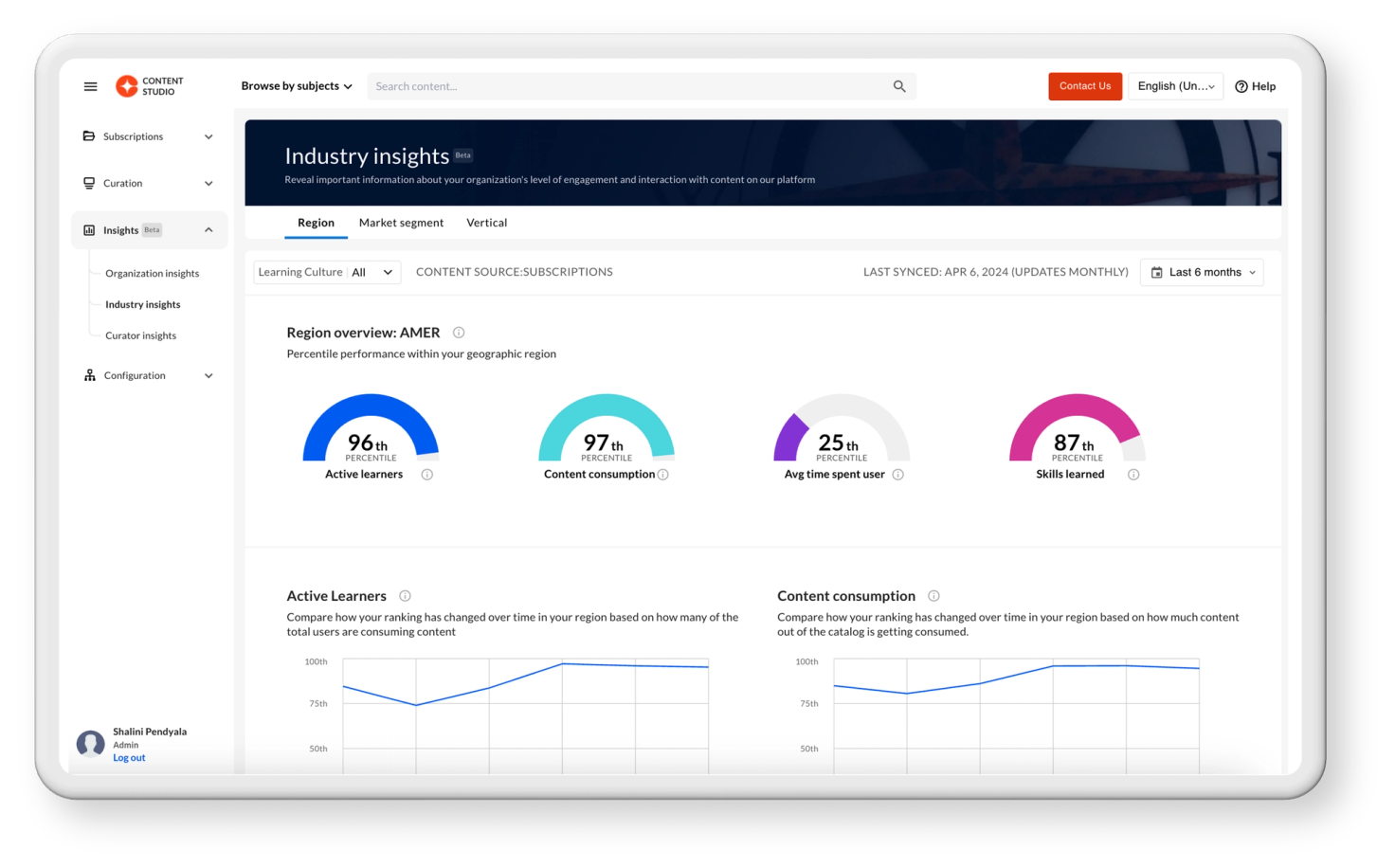Open the Last 6 months dropdown
The image size is (1395, 868).
(x=1202, y=272)
